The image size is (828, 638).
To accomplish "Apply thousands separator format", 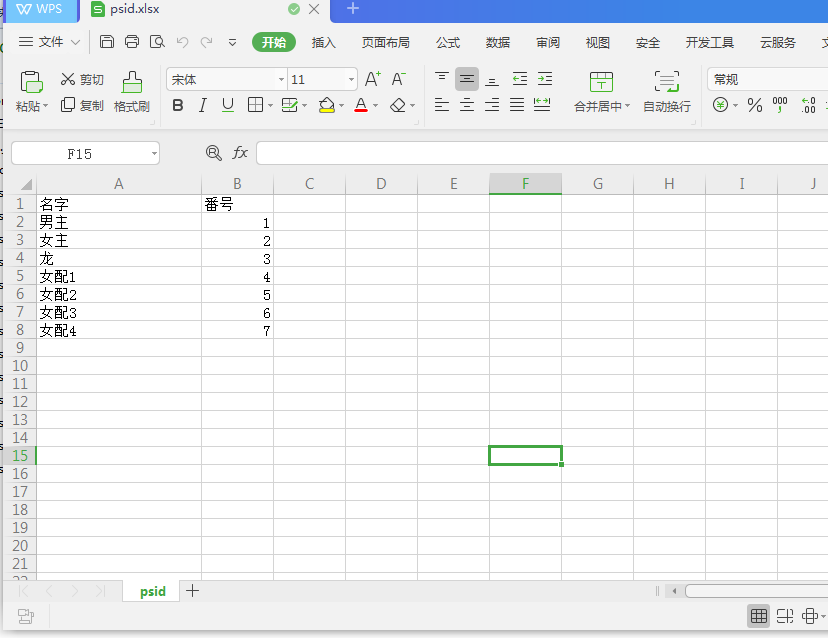I will pyautogui.click(x=780, y=105).
